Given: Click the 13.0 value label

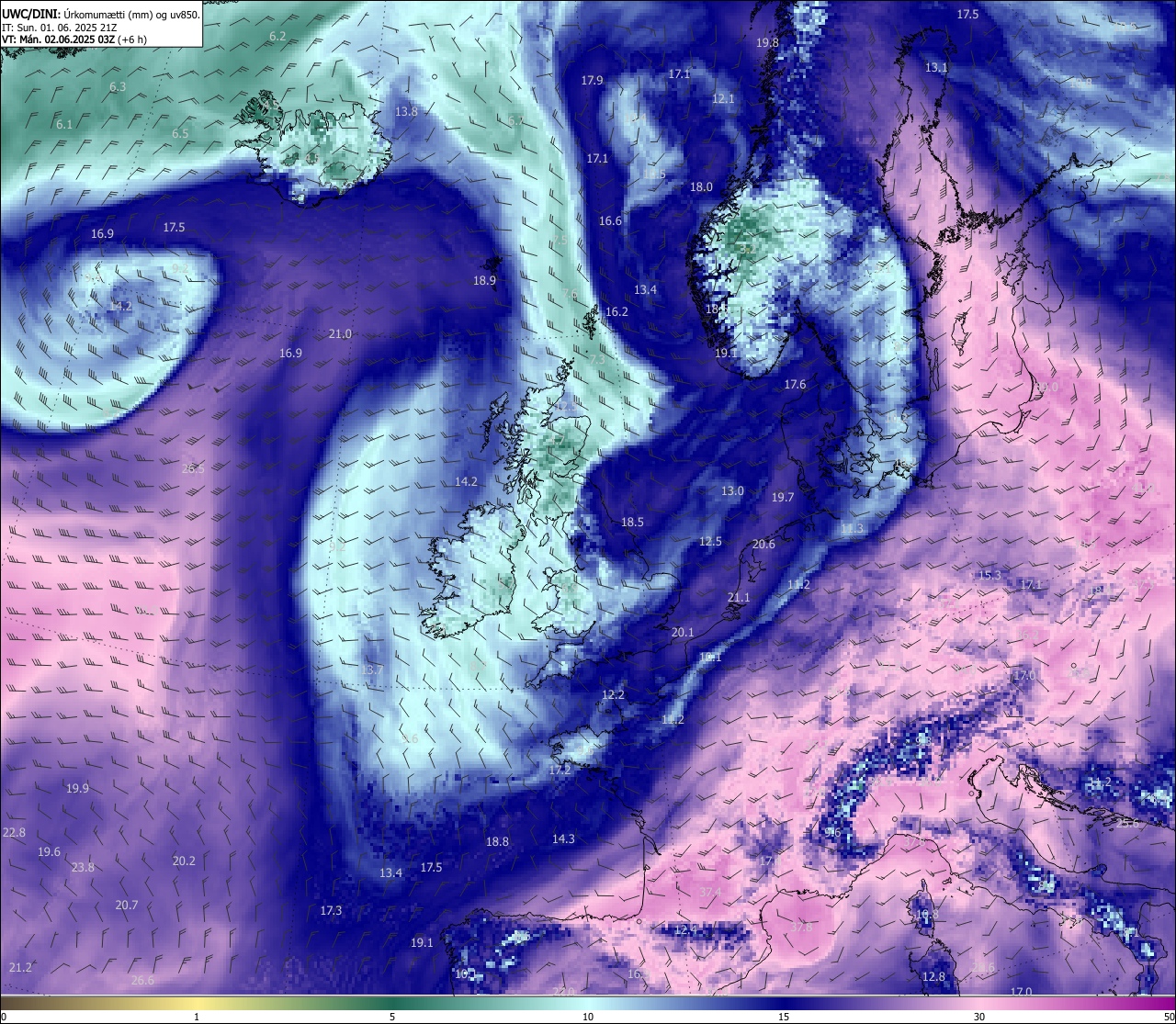Looking at the screenshot, I should 732,491.
